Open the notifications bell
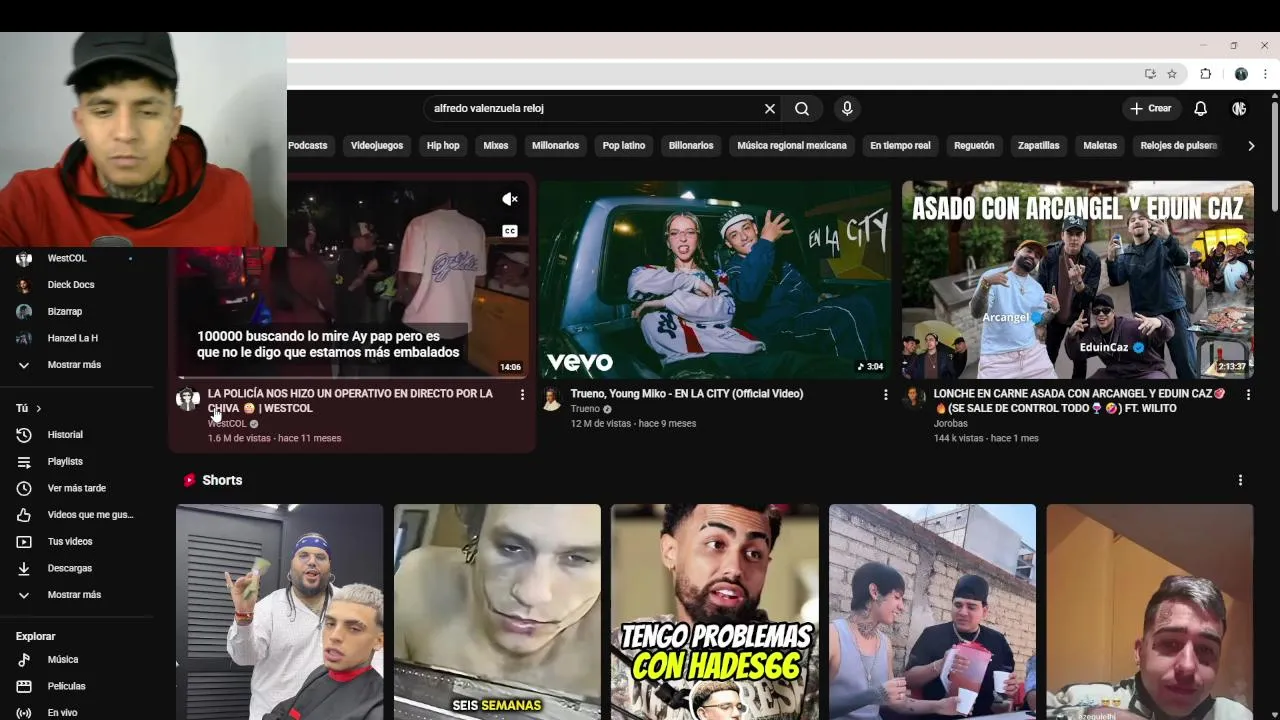The image size is (1280, 720). [1201, 109]
